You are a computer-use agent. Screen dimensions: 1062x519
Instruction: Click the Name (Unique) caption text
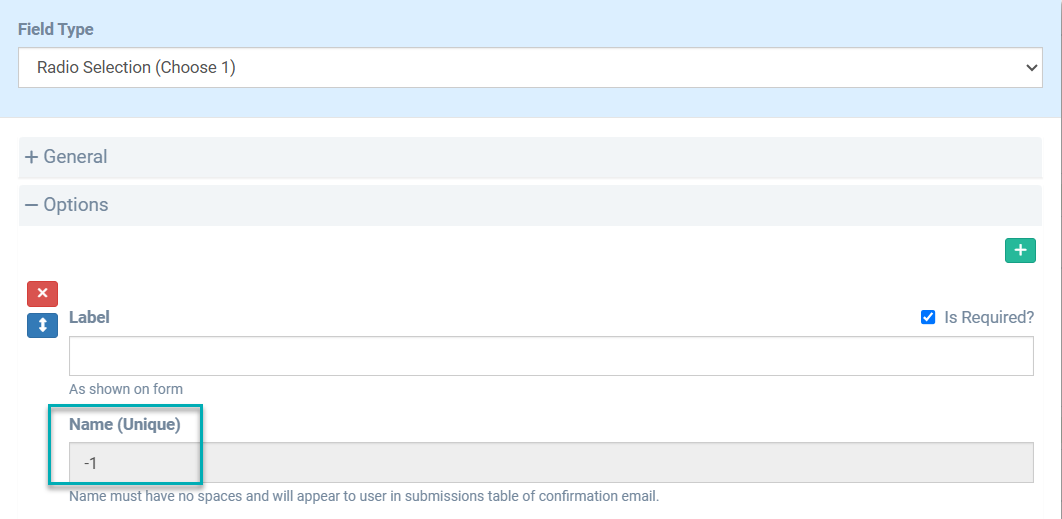click(124, 424)
